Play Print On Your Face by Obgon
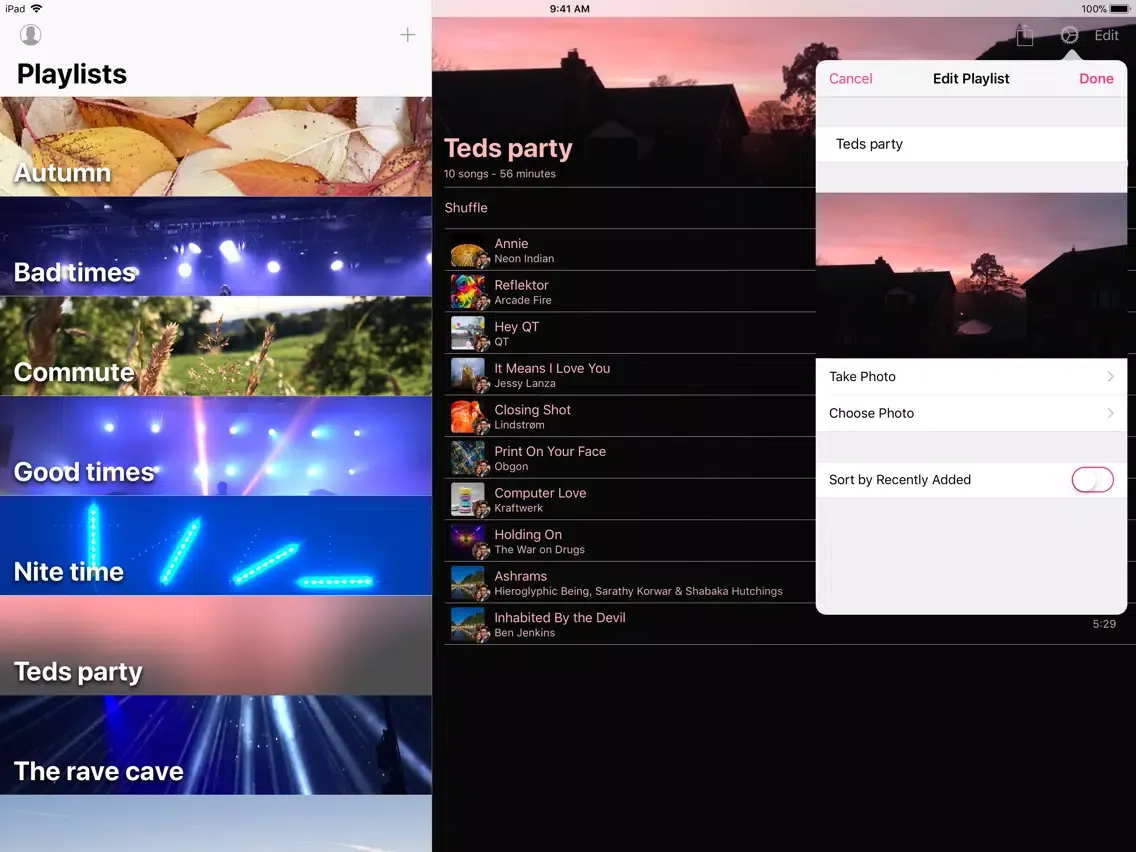 click(x=629, y=458)
